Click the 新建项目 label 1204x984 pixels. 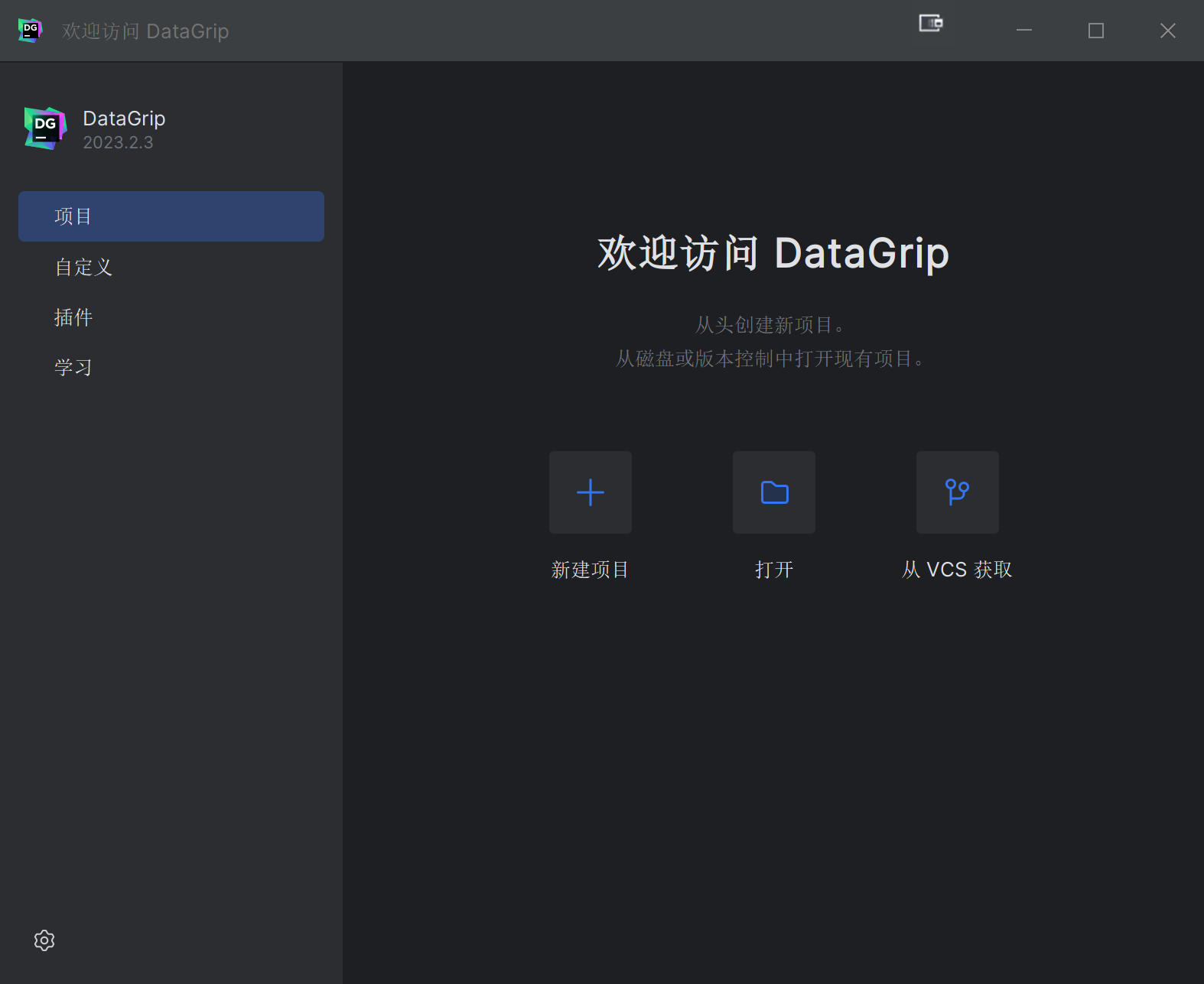590,570
